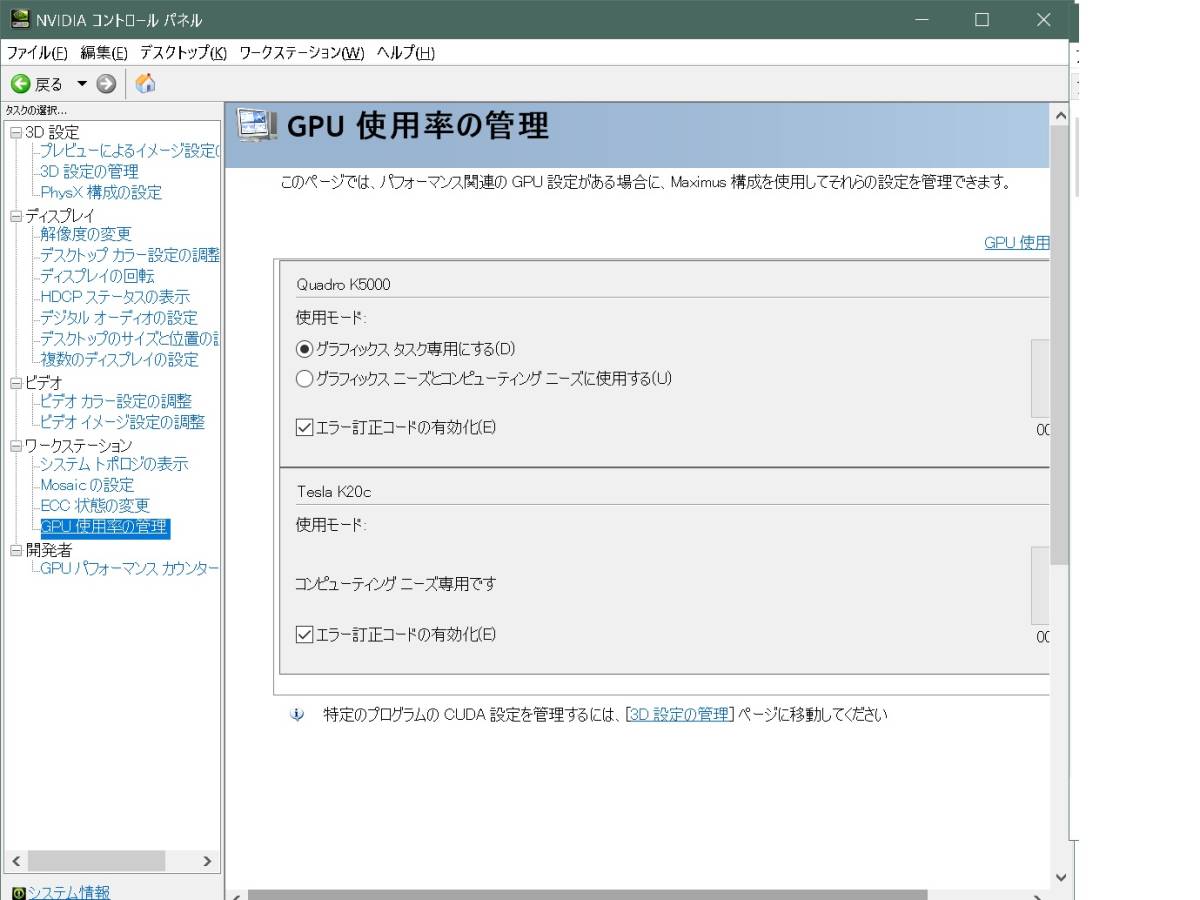Click the Tesla K20c section heading
The image size is (1200, 900).
[334, 492]
